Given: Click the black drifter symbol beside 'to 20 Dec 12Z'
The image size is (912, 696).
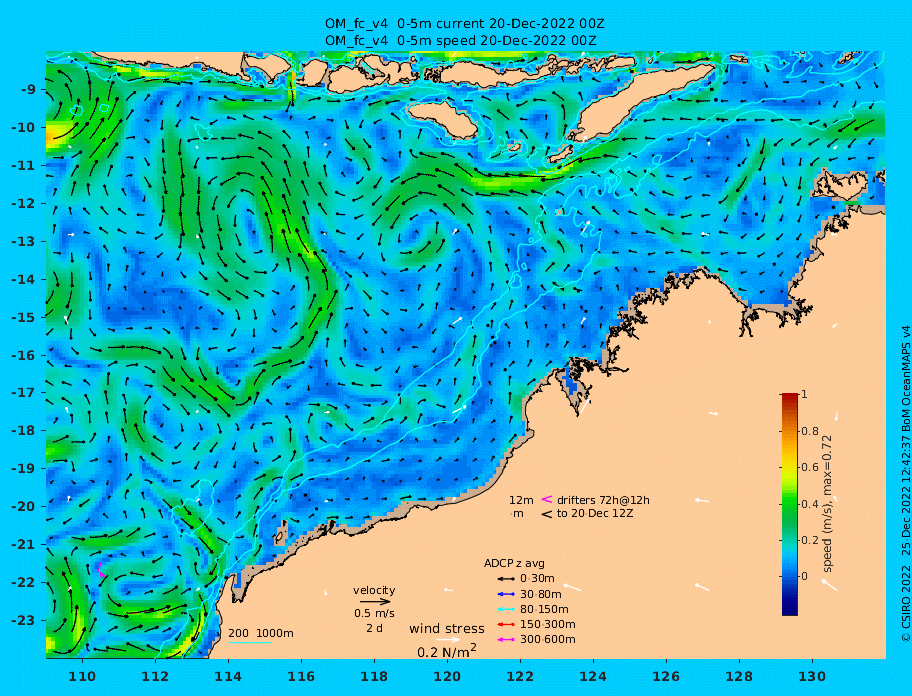Looking at the screenshot, I should coord(547,514).
